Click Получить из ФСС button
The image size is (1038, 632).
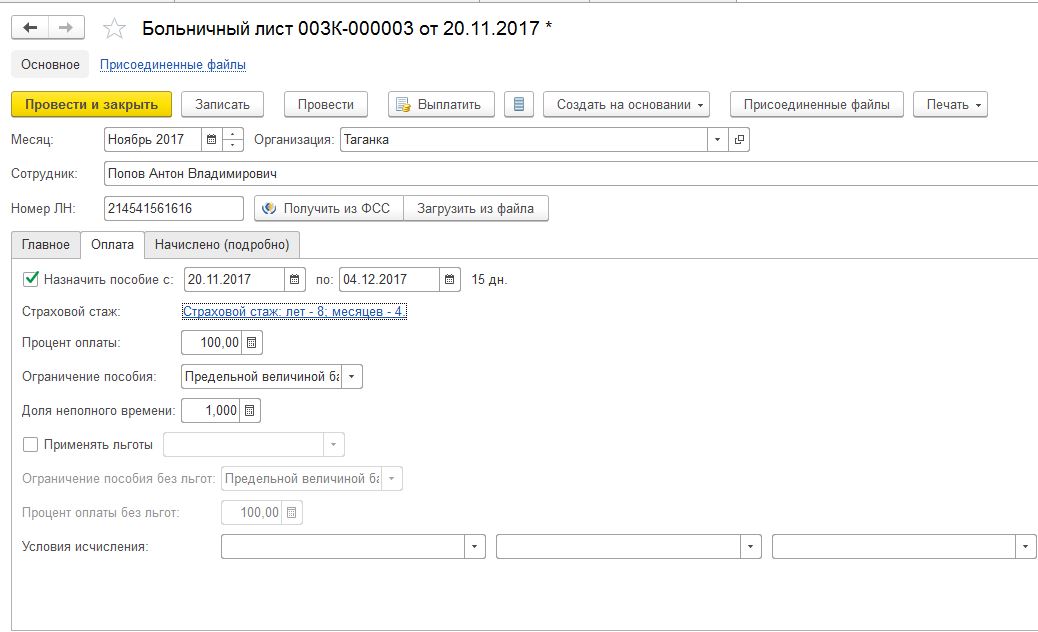click(329, 208)
